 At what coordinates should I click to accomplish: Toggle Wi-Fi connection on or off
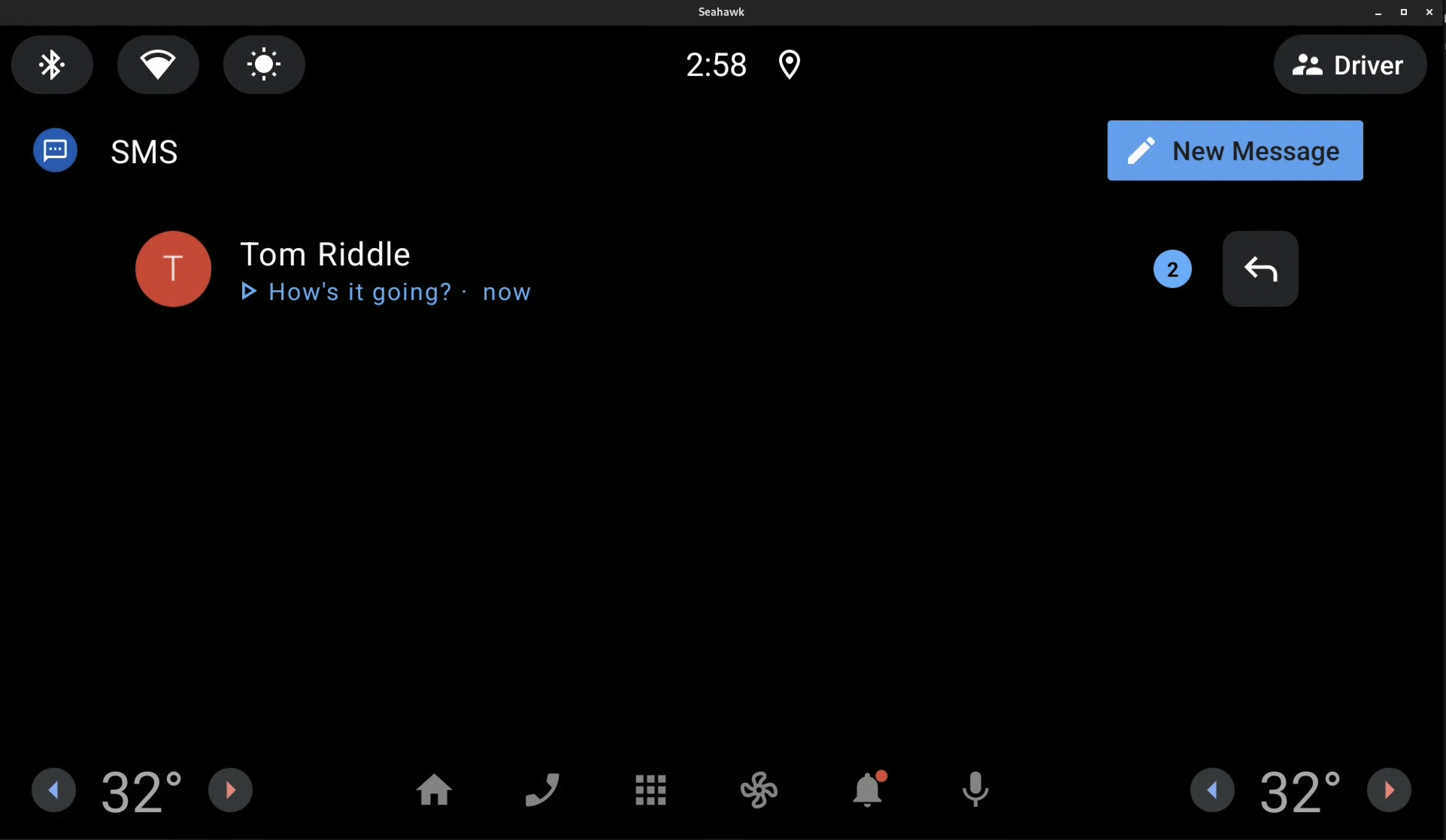158,64
